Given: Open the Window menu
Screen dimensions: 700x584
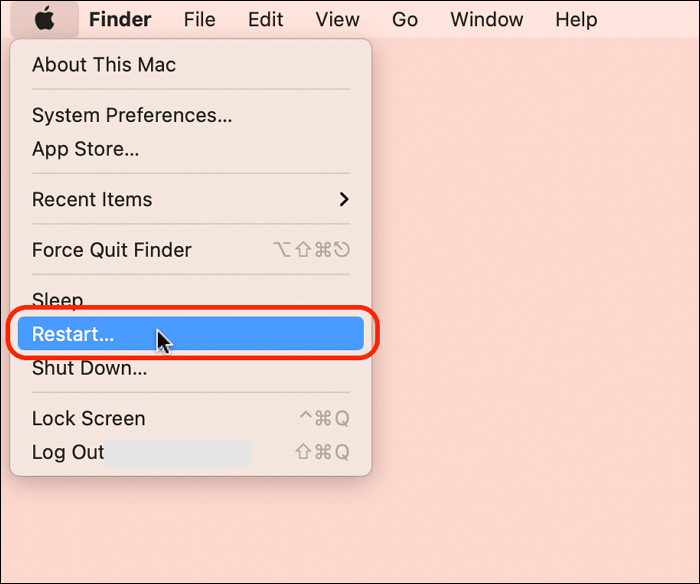Looking at the screenshot, I should [486, 19].
